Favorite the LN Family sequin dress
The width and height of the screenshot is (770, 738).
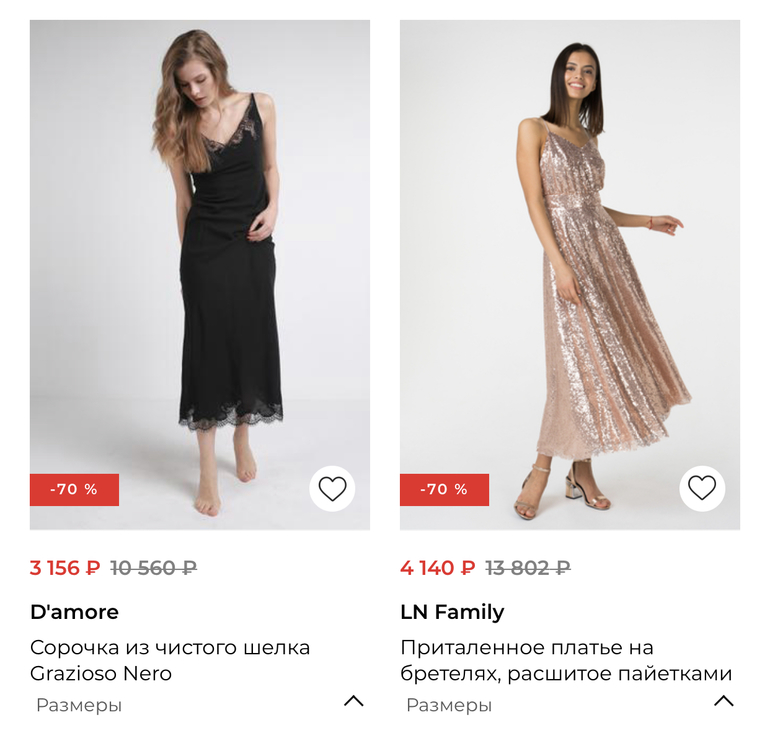[x=702, y=489]
